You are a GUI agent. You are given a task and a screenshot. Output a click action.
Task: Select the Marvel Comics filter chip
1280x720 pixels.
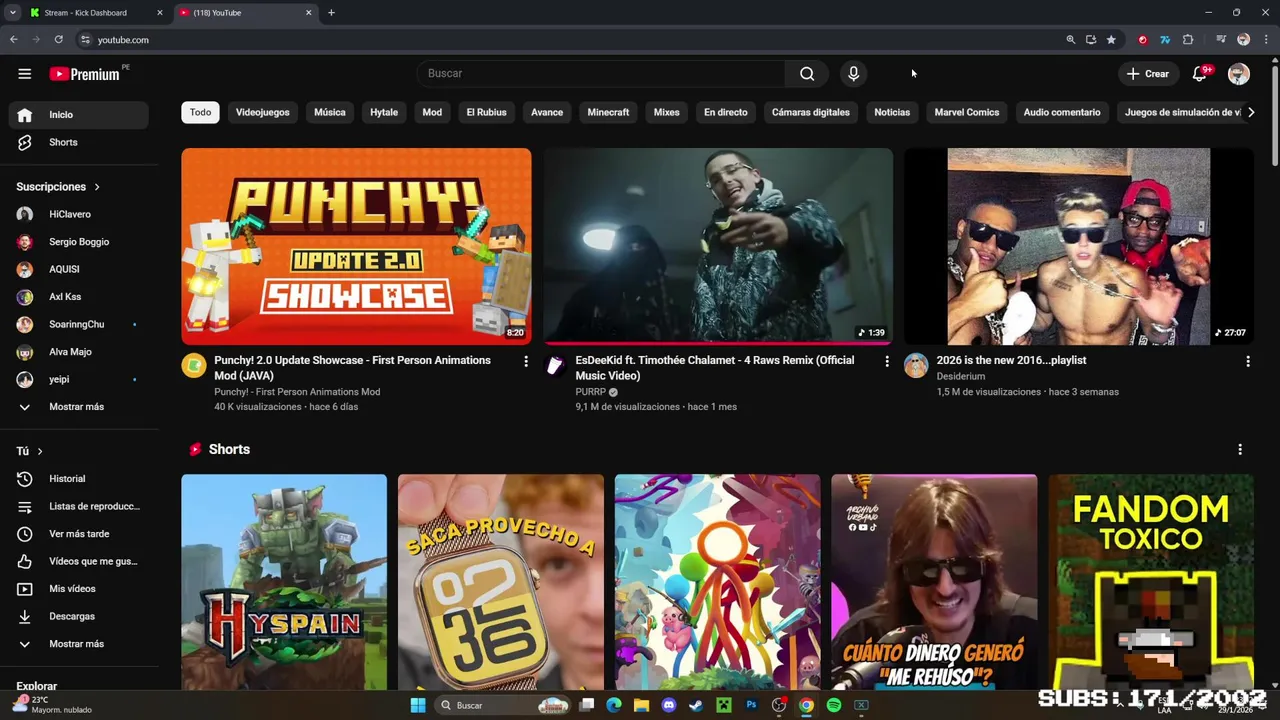[967, 112]
